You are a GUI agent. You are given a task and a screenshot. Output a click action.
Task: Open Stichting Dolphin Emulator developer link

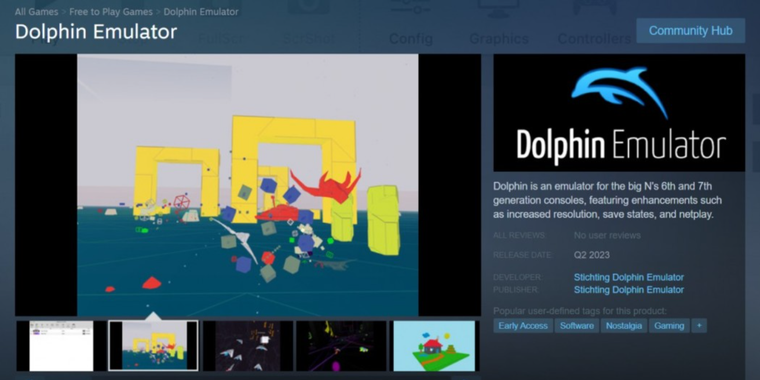point(629,277)
